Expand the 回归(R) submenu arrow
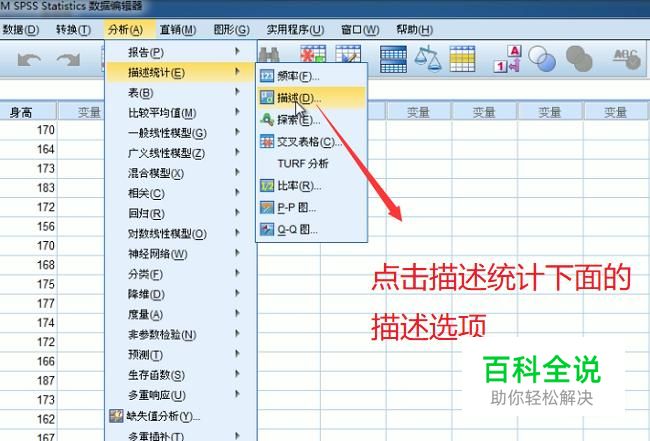The image size is (650, 441). pyautogui.click(x=237, y=213)
